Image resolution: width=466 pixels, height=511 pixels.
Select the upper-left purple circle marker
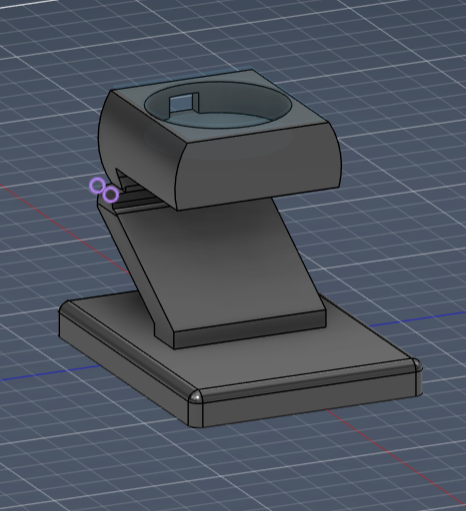click(x=97, y=185)
